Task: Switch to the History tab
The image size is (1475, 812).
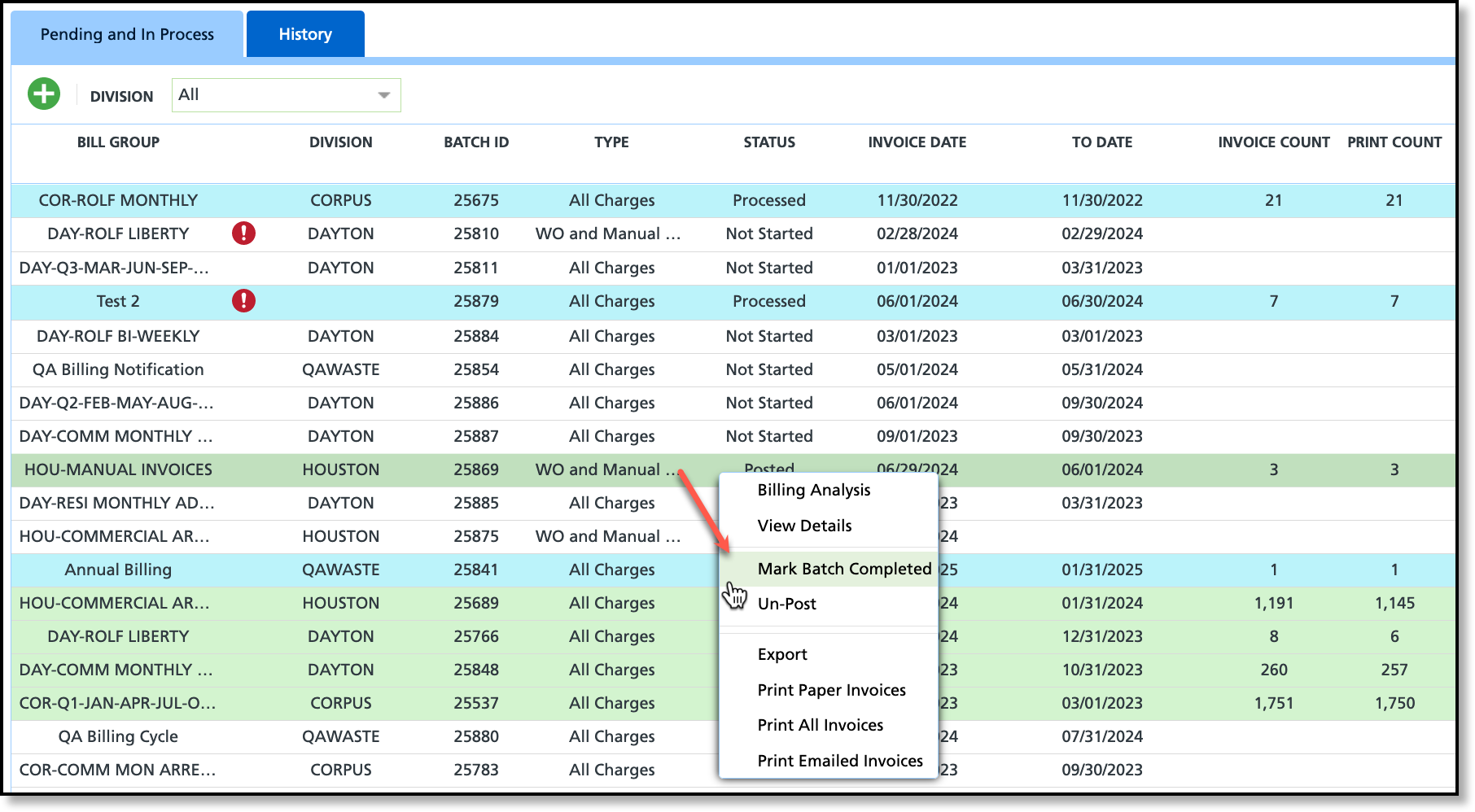Action: pyautogui.click(x=305, y=34)
